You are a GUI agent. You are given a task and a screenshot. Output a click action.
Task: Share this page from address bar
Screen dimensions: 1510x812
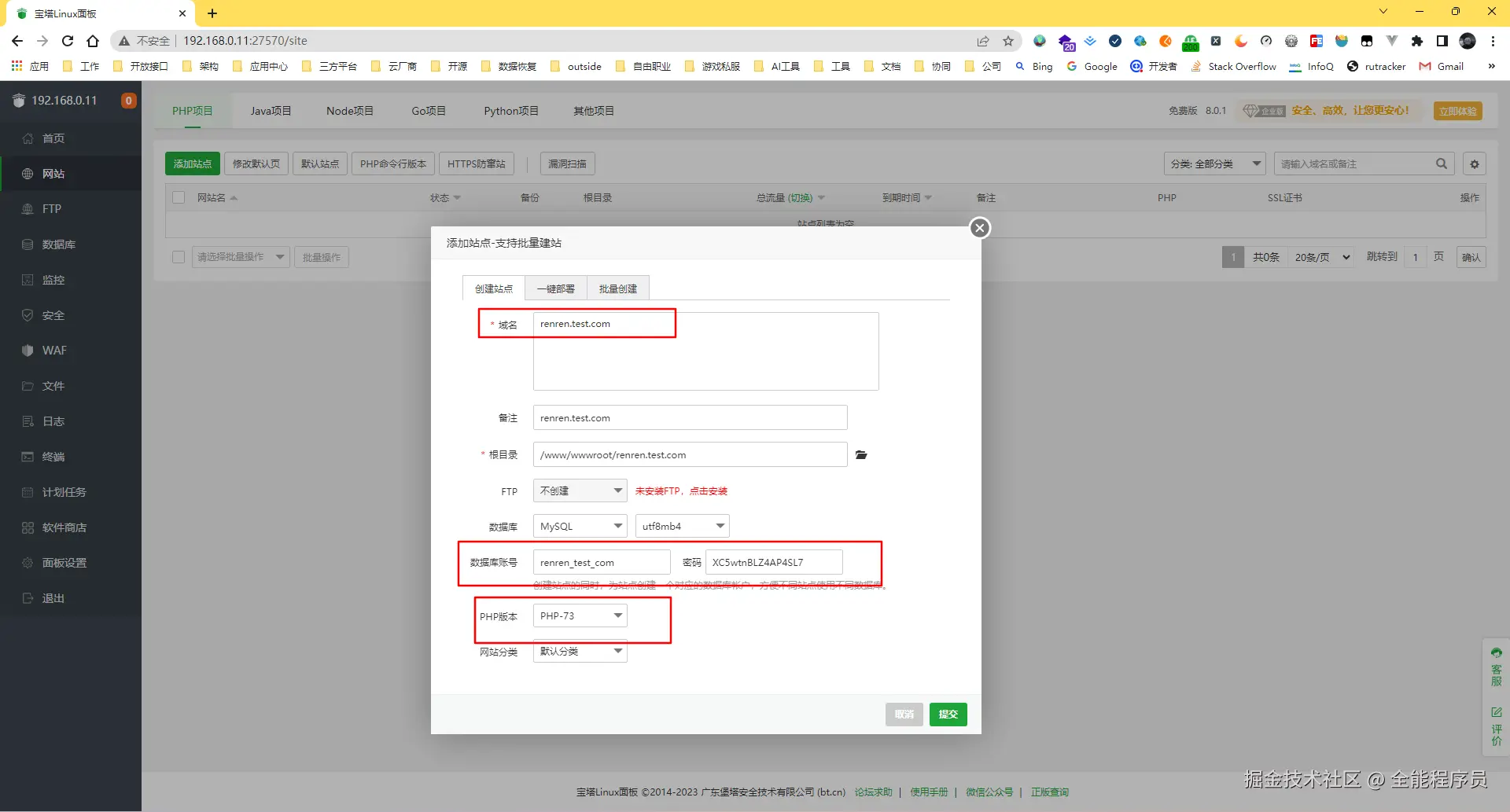pyautogui.click(x=983, y=41)
